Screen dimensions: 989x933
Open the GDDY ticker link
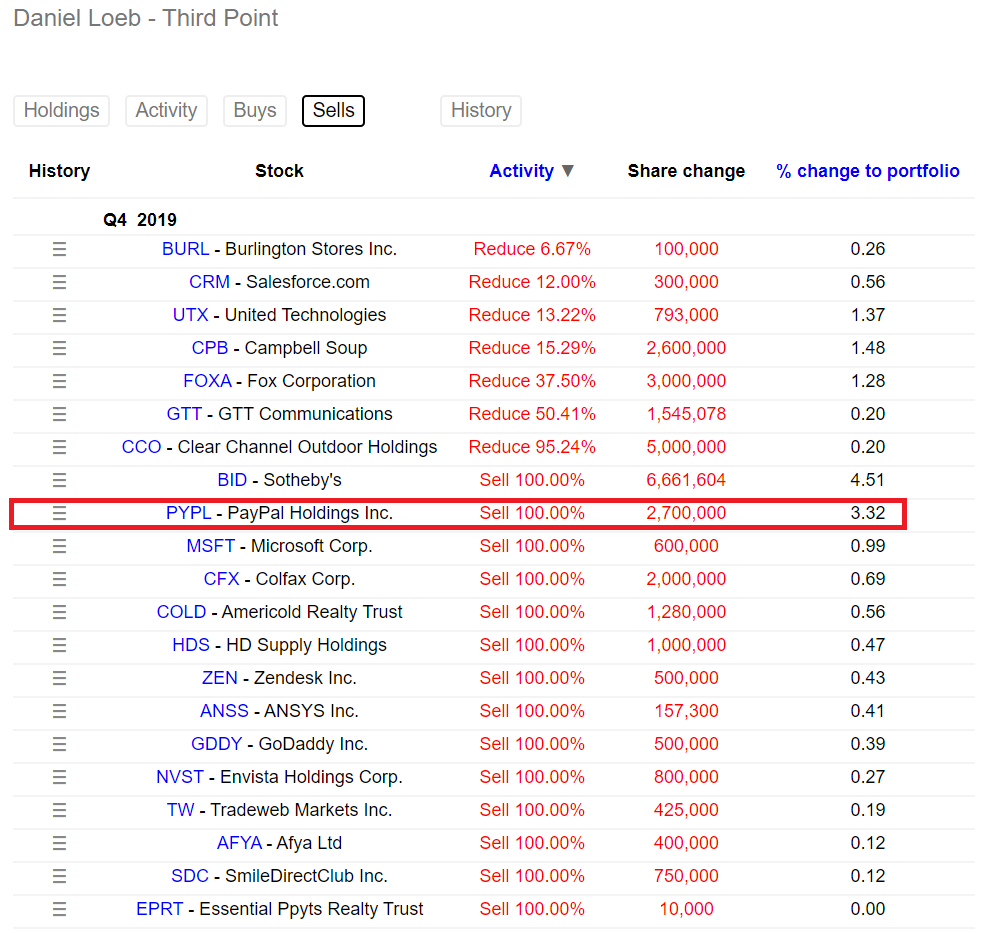[x=216, y=744]
